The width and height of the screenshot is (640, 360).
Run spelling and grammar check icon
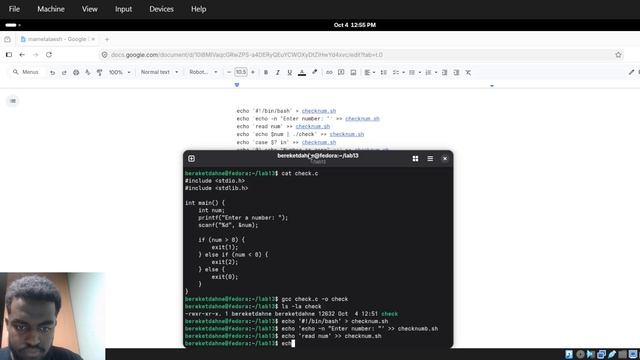(88, 72)
